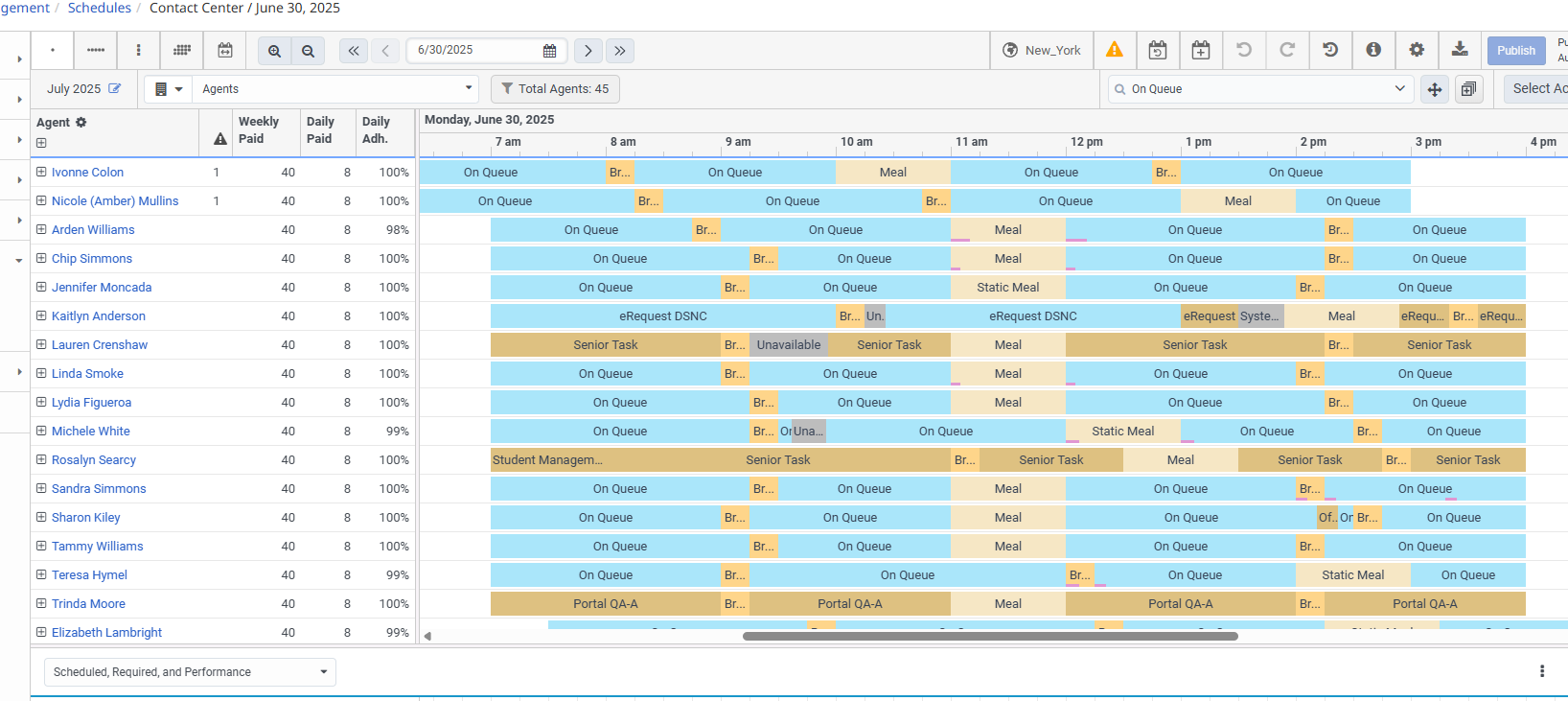Undo the last schedule change
Screen dimensions: 1568x701
click(x=1244, y=50)
